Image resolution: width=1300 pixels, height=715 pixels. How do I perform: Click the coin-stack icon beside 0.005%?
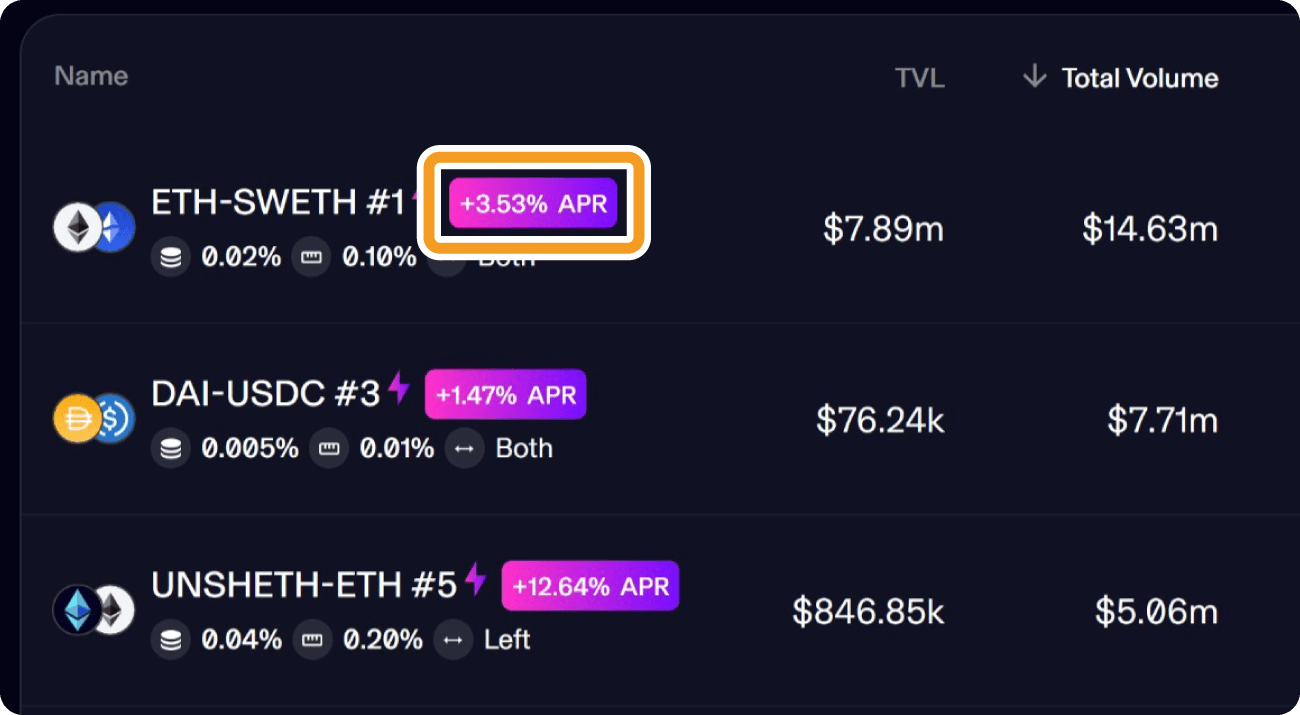click(171, 449)
